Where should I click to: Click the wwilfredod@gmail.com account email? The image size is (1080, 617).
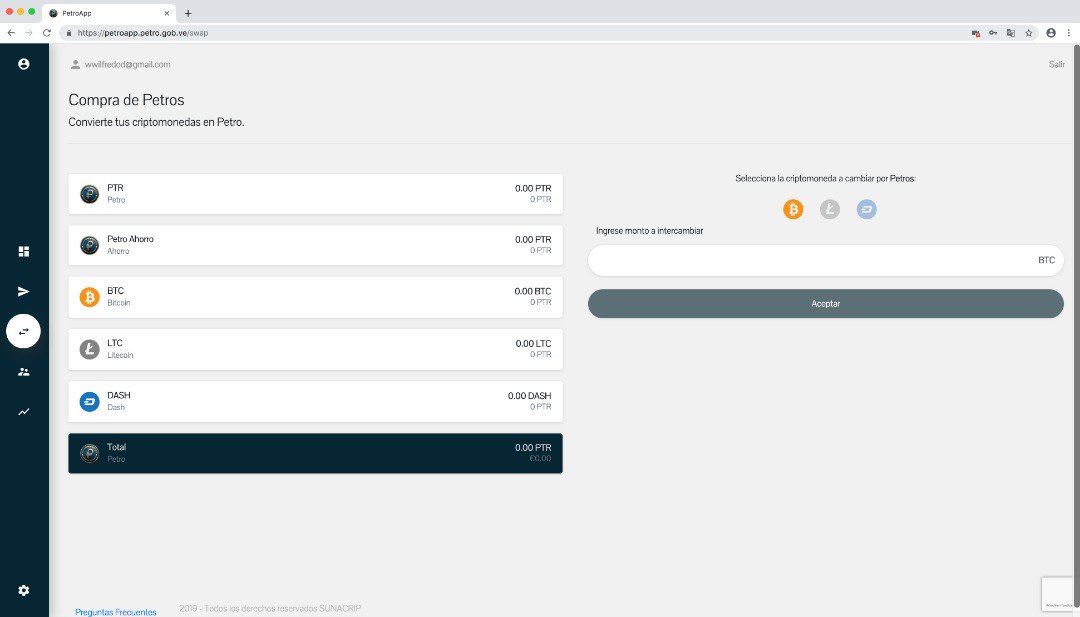tap(127, 65)
